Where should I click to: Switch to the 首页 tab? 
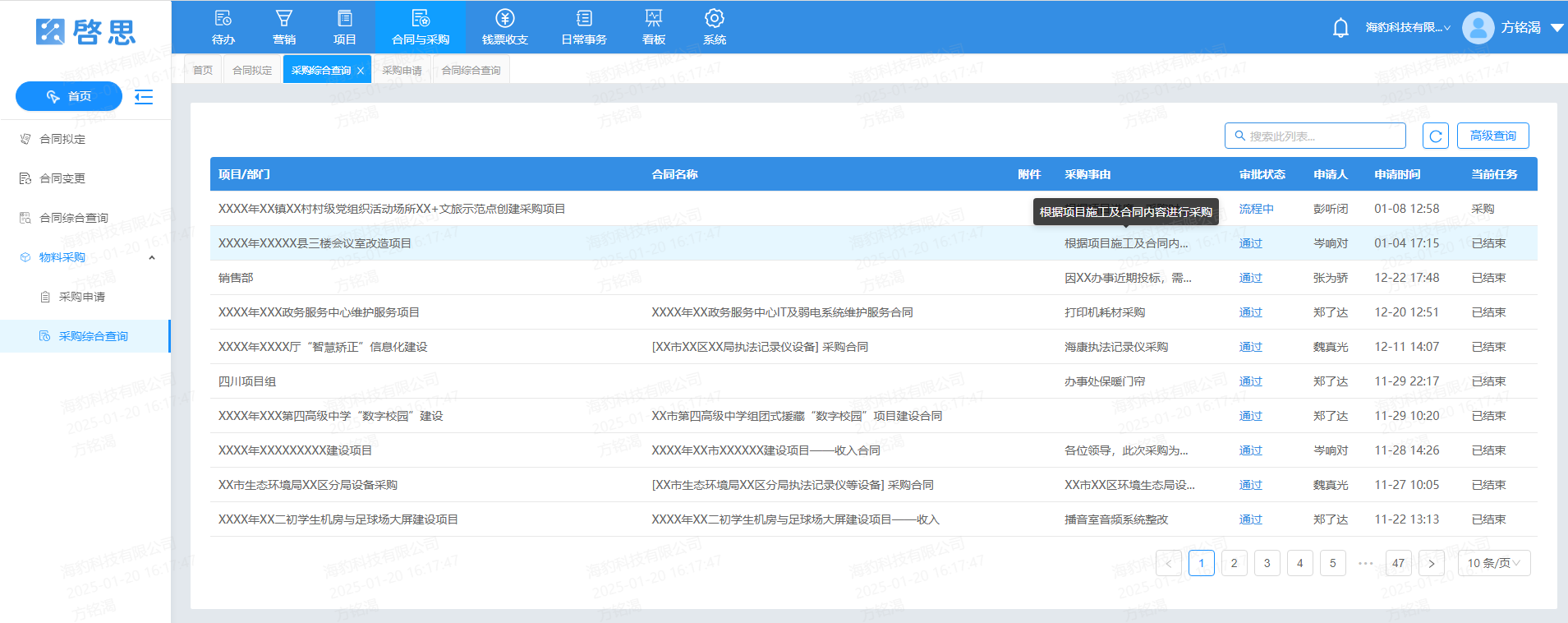coord(203,70)
